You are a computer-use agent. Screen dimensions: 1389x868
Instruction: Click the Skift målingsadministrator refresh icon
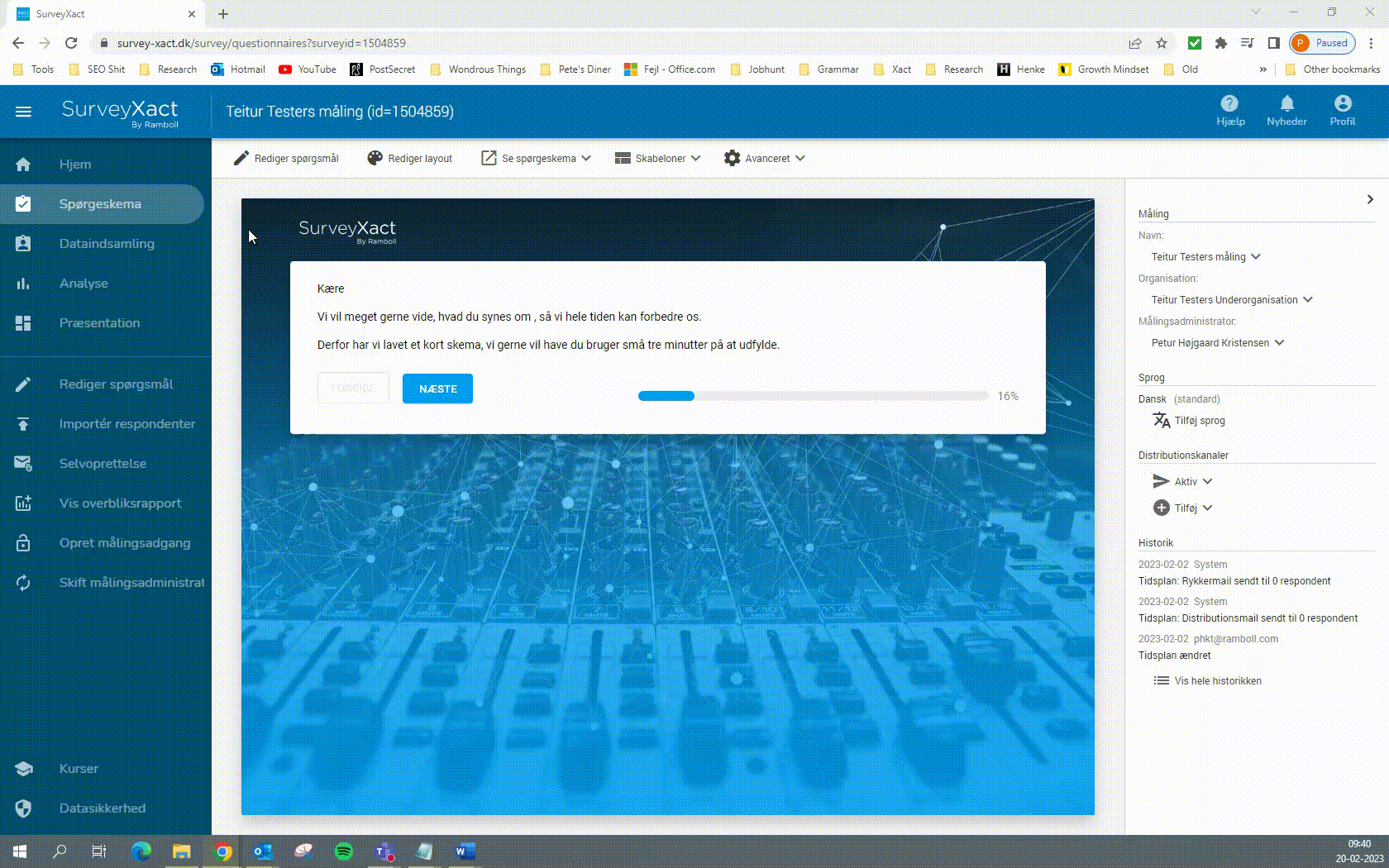click(23, 583)
